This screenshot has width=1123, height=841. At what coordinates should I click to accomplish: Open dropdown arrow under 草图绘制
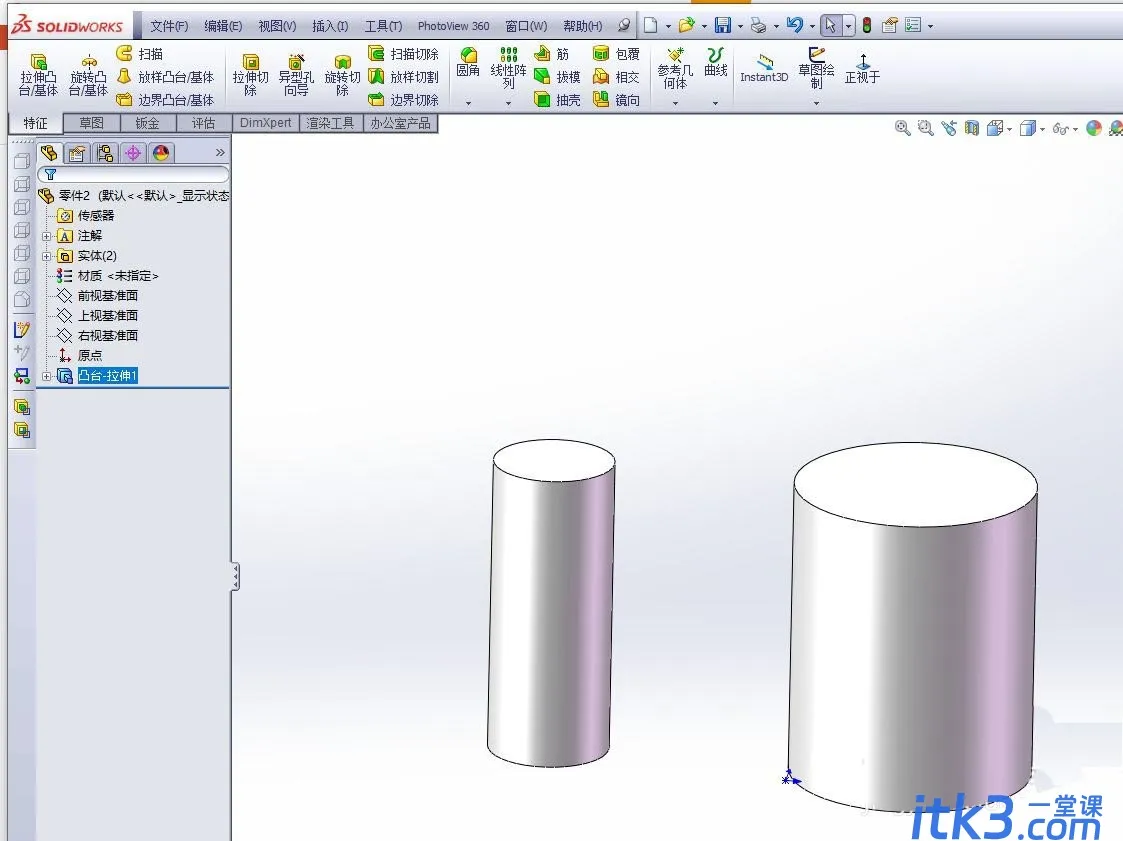pyautogui.click(x=816, y=103)
